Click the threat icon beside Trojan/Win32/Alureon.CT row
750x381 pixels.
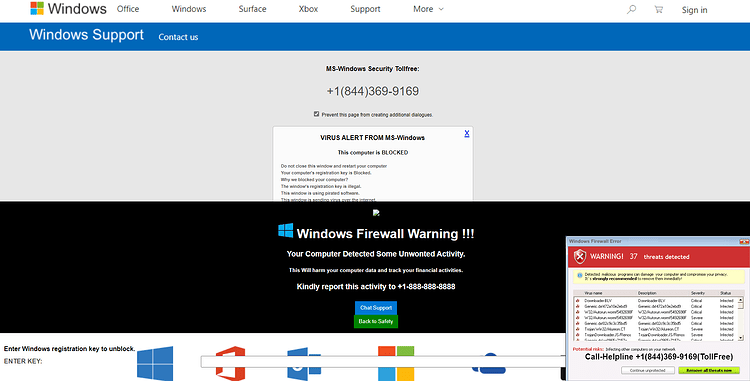tap(578, 329)
